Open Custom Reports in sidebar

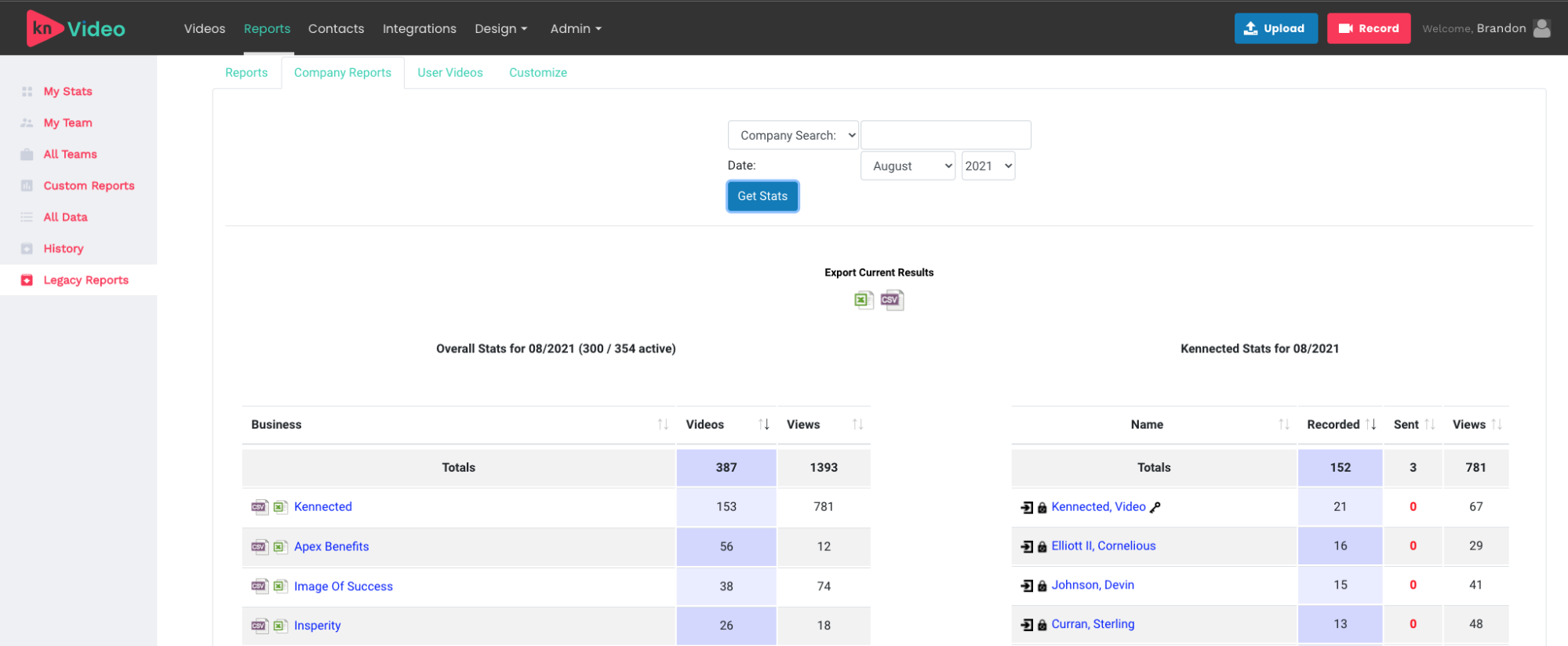click(89, 185)
